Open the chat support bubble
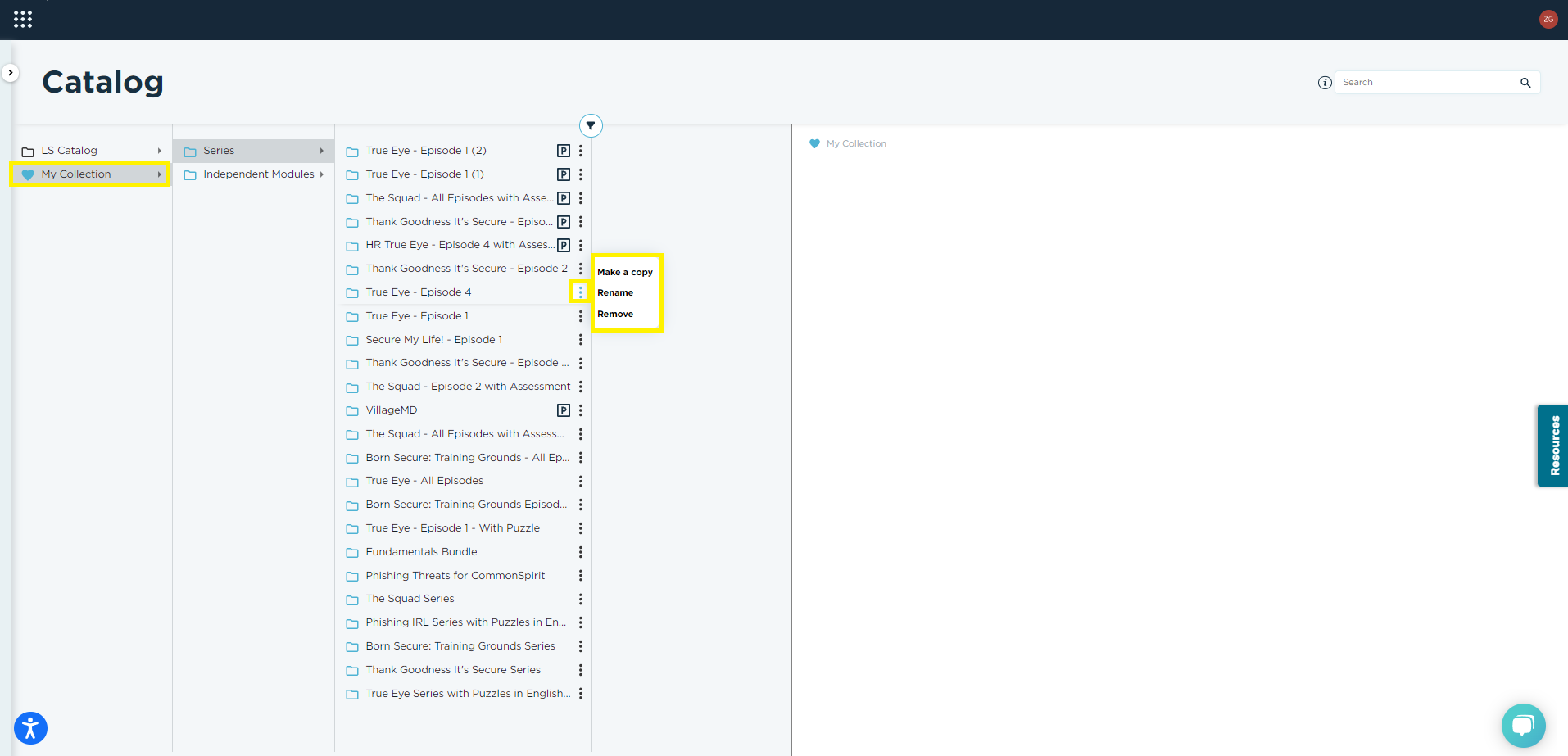Image resolution: width=1568 pixels, height=756 pixels. (1524, 726)
